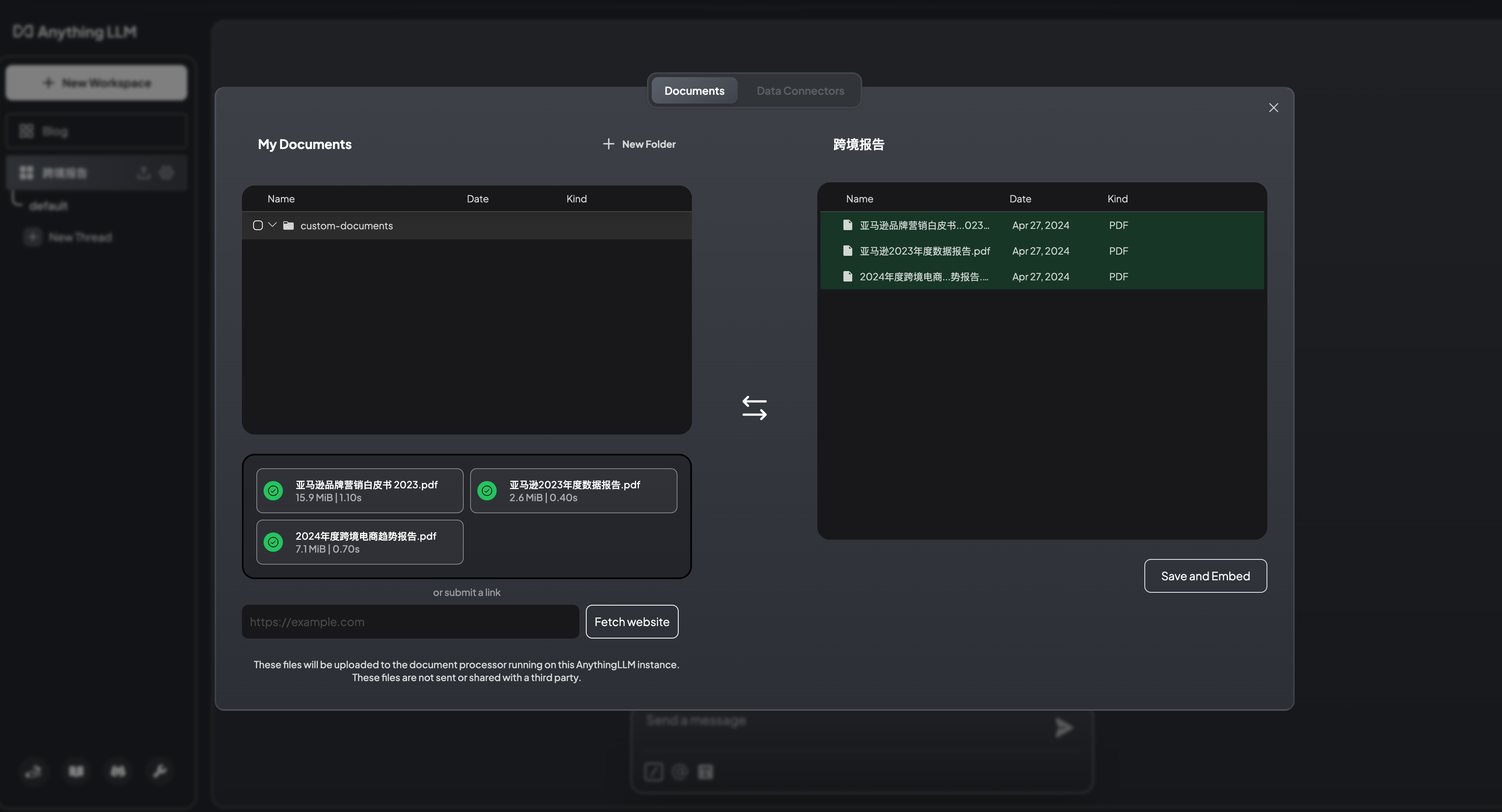Close the documents dialog with the X
The width and height of the screenshot is (1502, 812).
(1273, 108)
